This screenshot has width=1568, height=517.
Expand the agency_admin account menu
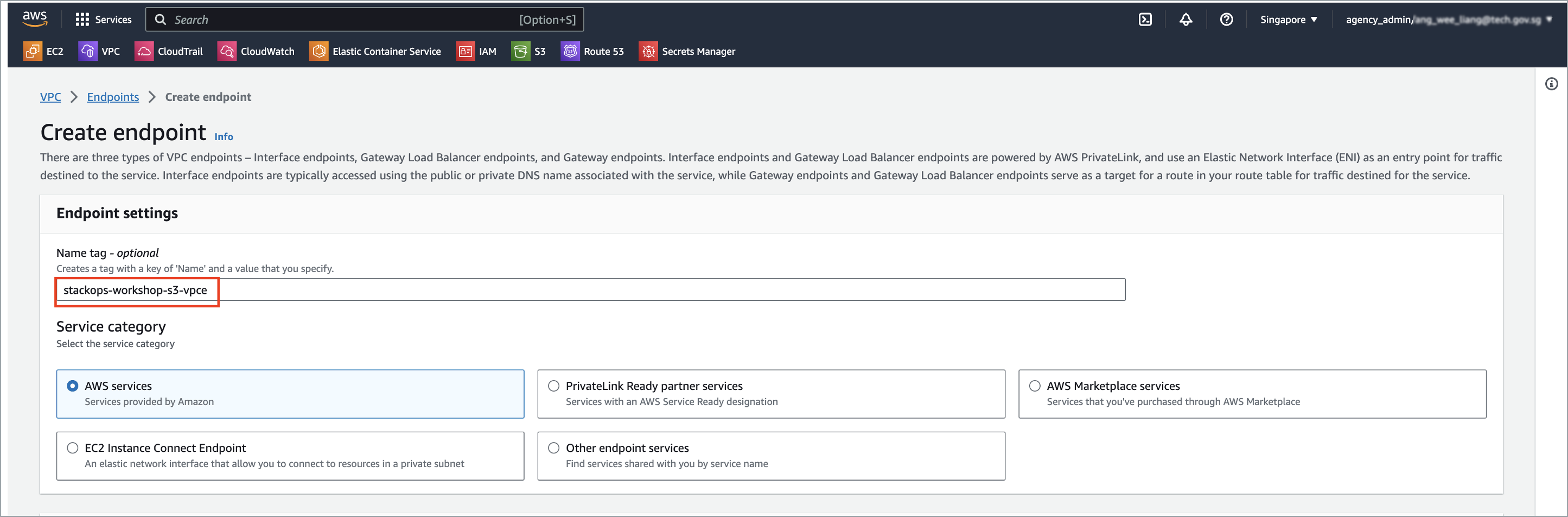coord(1449,19)
